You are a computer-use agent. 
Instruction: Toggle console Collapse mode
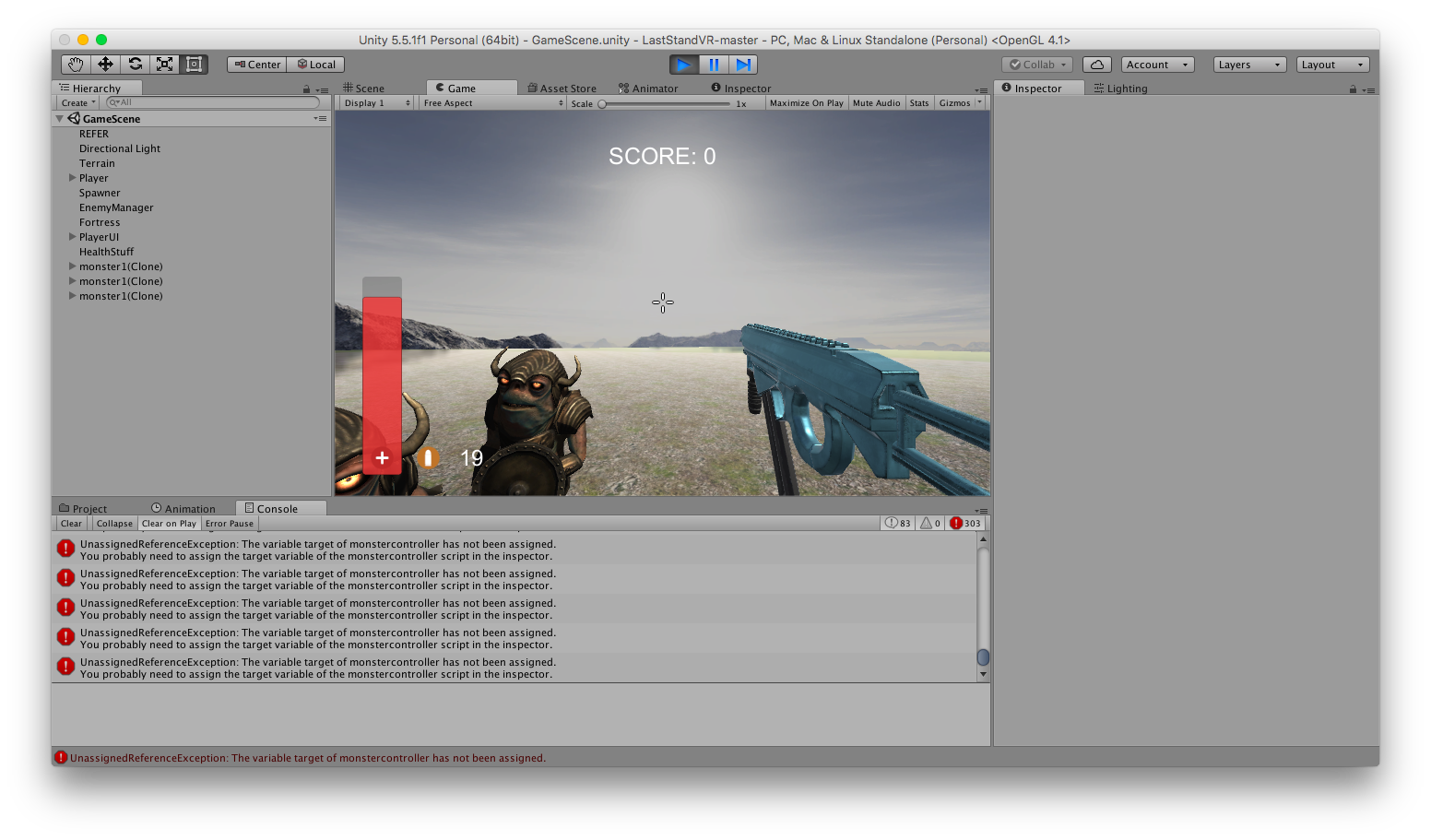(114, 524)
